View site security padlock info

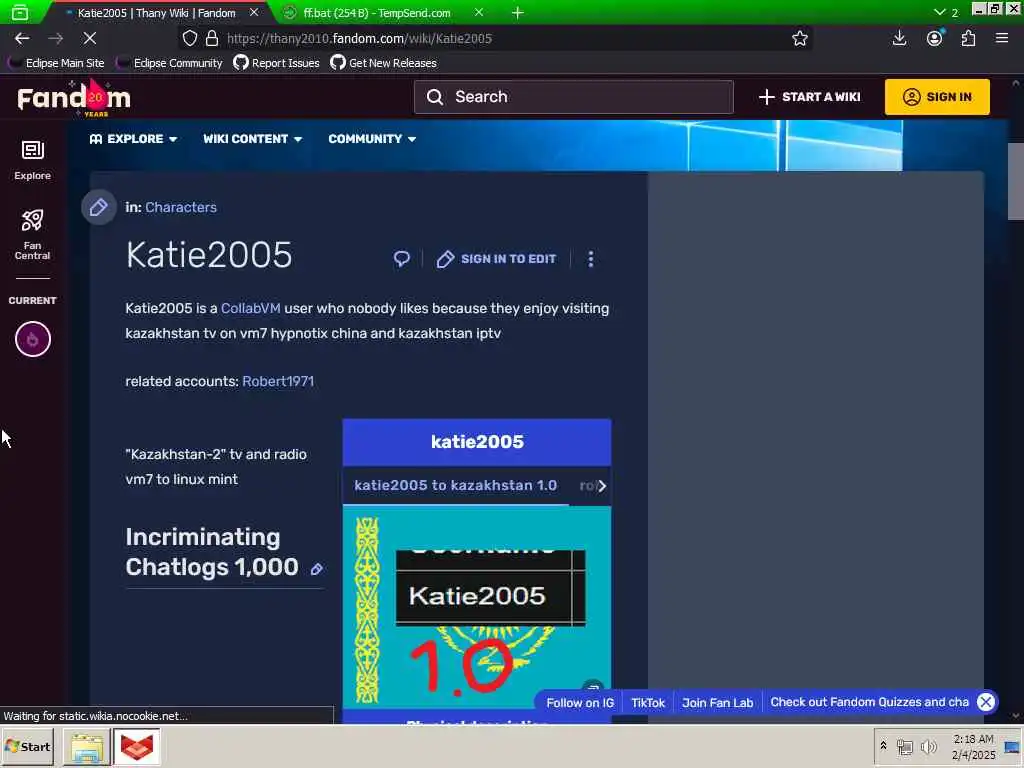212,39
